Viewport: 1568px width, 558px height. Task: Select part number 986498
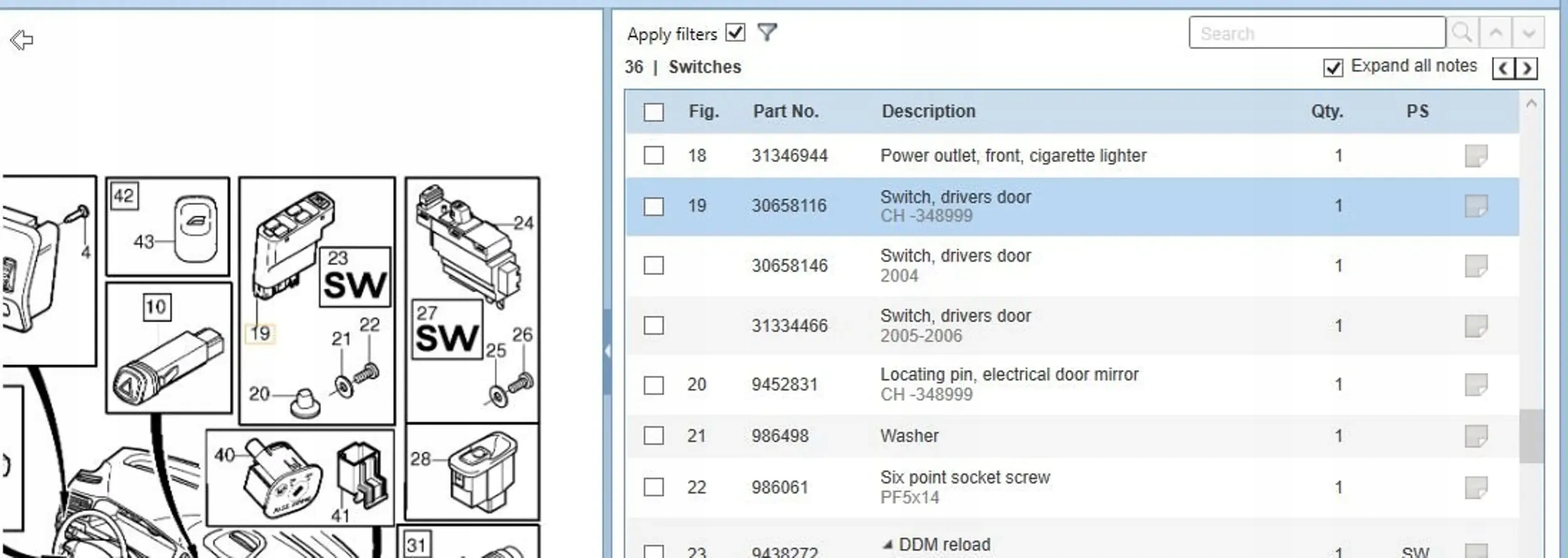pos(780,436)
